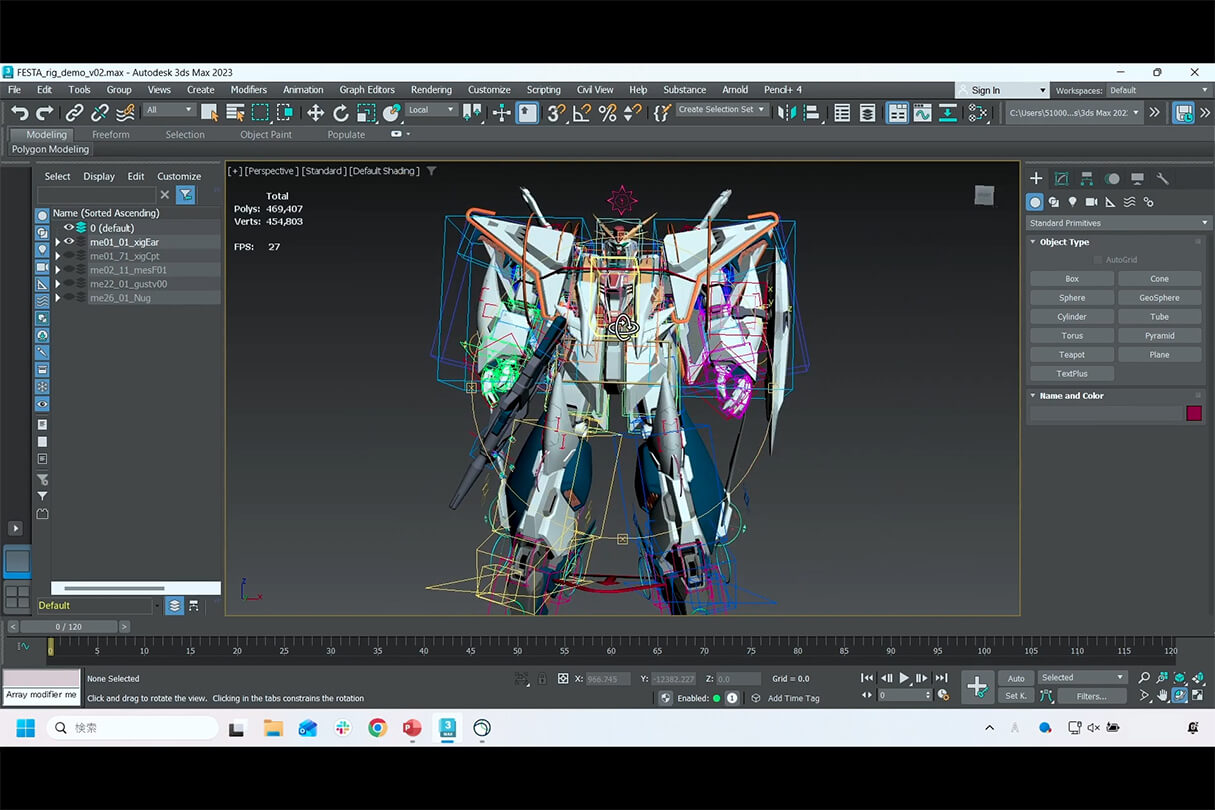Click the GeoSphere primitive button
Image resolution: width=1215 pixels, height=810 pixels.
tap(1159, 298)
